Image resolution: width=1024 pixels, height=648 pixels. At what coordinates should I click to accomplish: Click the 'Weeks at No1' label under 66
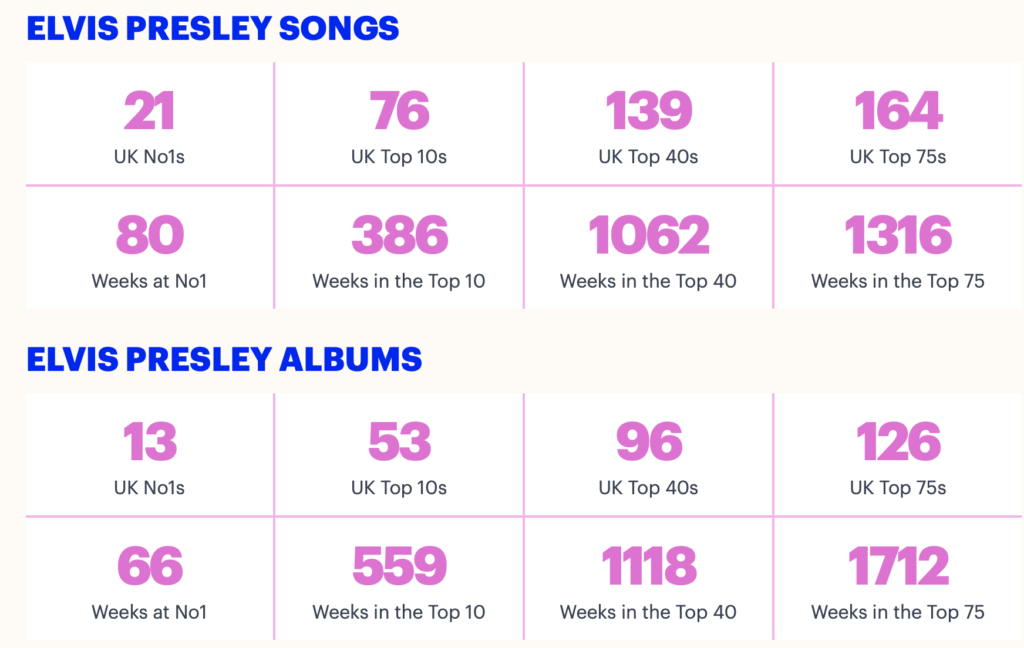(149, 612)
